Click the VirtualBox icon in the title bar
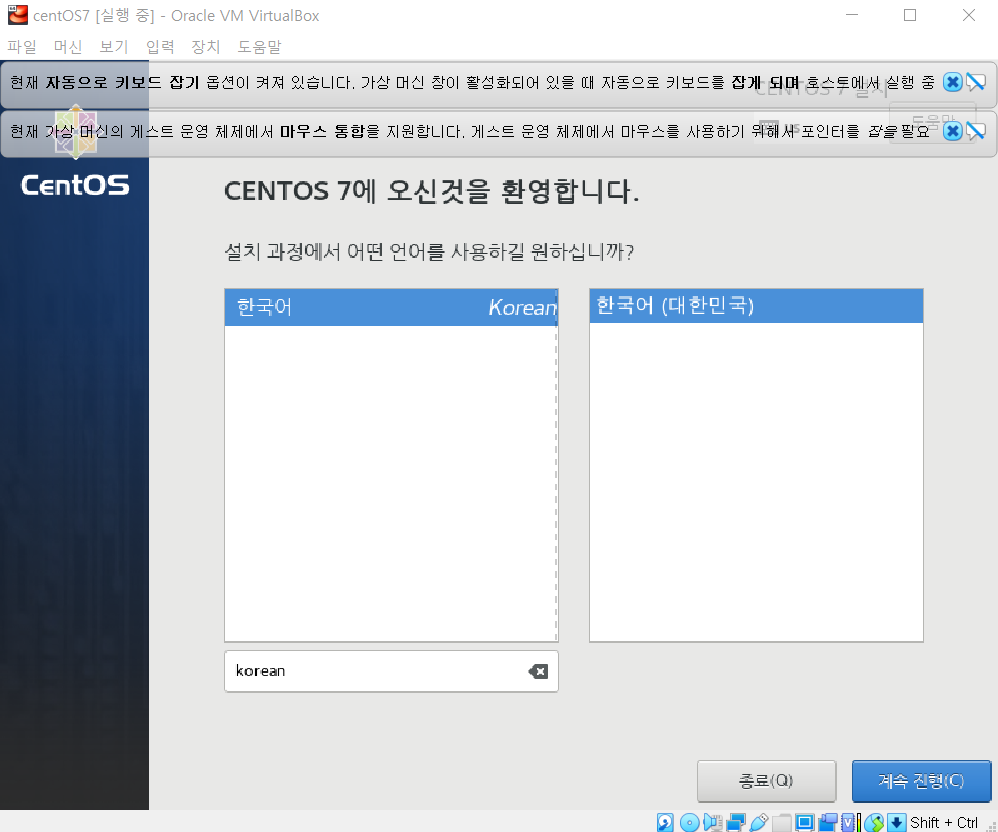998x832 pixels. pyautogui.click(x=18, y=15)
